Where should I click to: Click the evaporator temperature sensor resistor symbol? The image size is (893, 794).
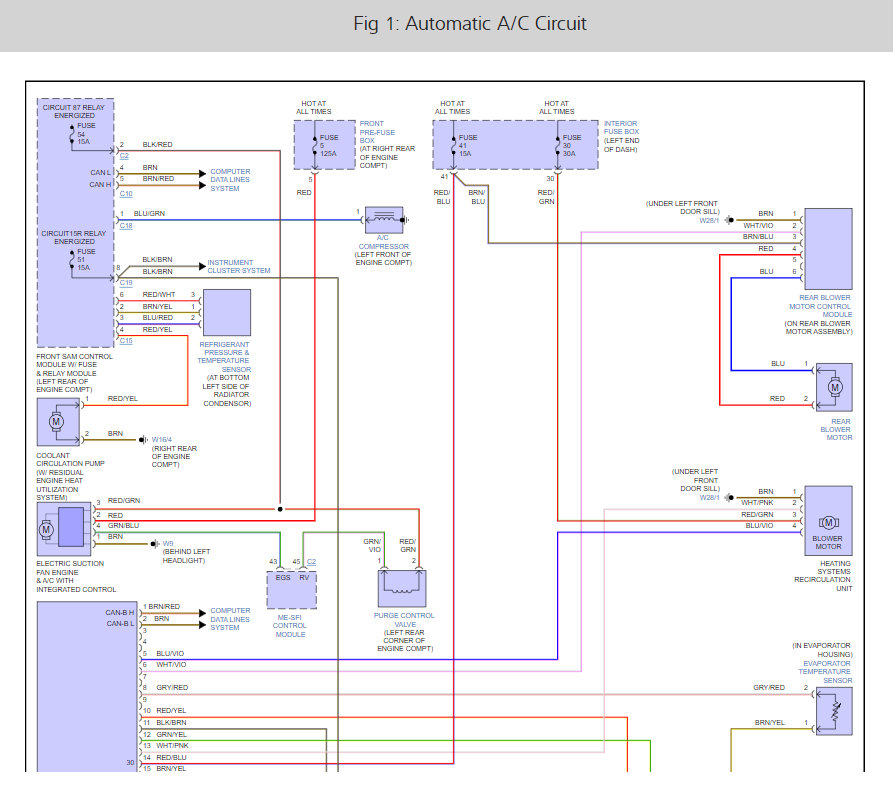coord(834,712)
